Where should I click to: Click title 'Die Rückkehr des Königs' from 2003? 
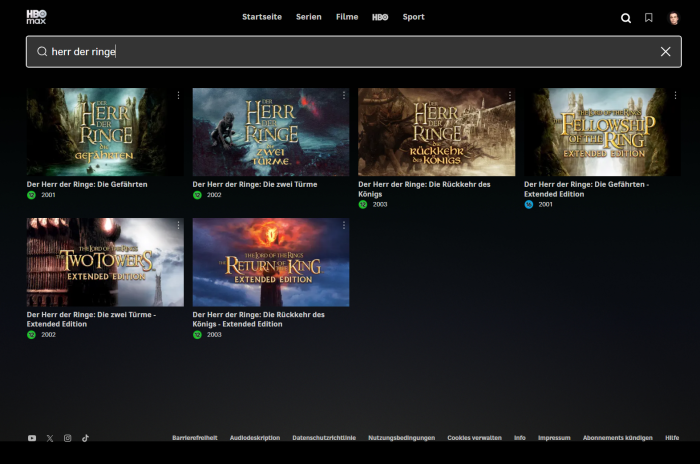[424, 189]
